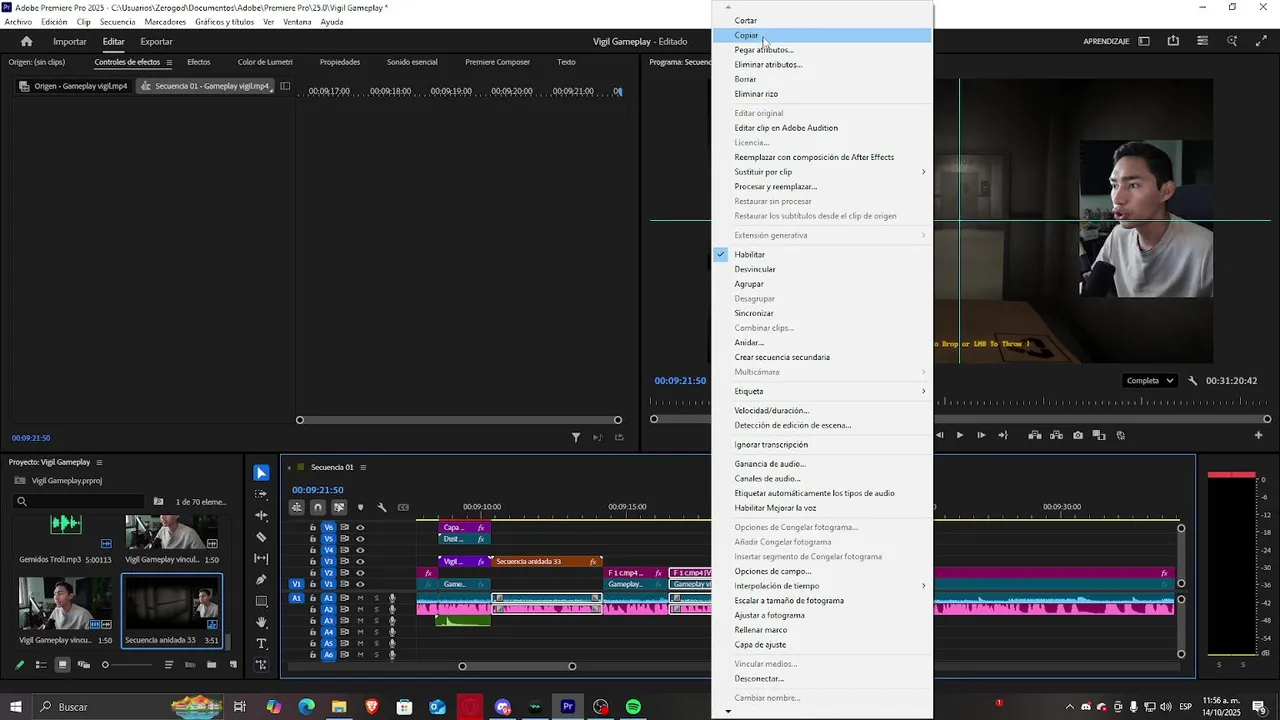The width and height of the screenshot is (1280, 720).
Task: Open Program monitor settings wrench
Action: point(1193,381)
